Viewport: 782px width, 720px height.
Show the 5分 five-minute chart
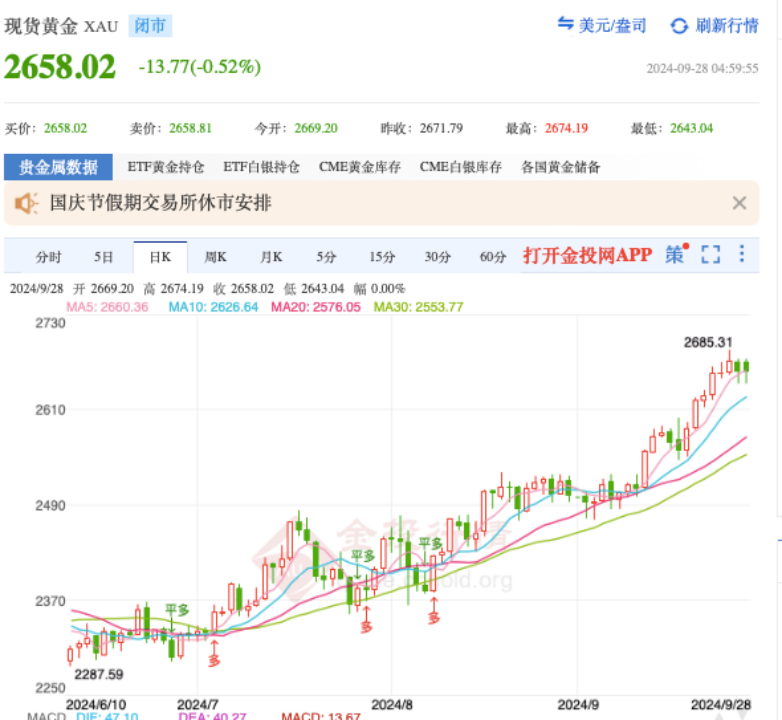pos(326,257)
